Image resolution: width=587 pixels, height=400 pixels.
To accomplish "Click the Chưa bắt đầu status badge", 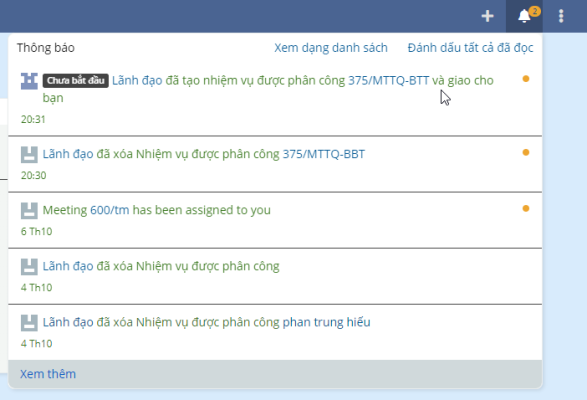I will [76, 81].
